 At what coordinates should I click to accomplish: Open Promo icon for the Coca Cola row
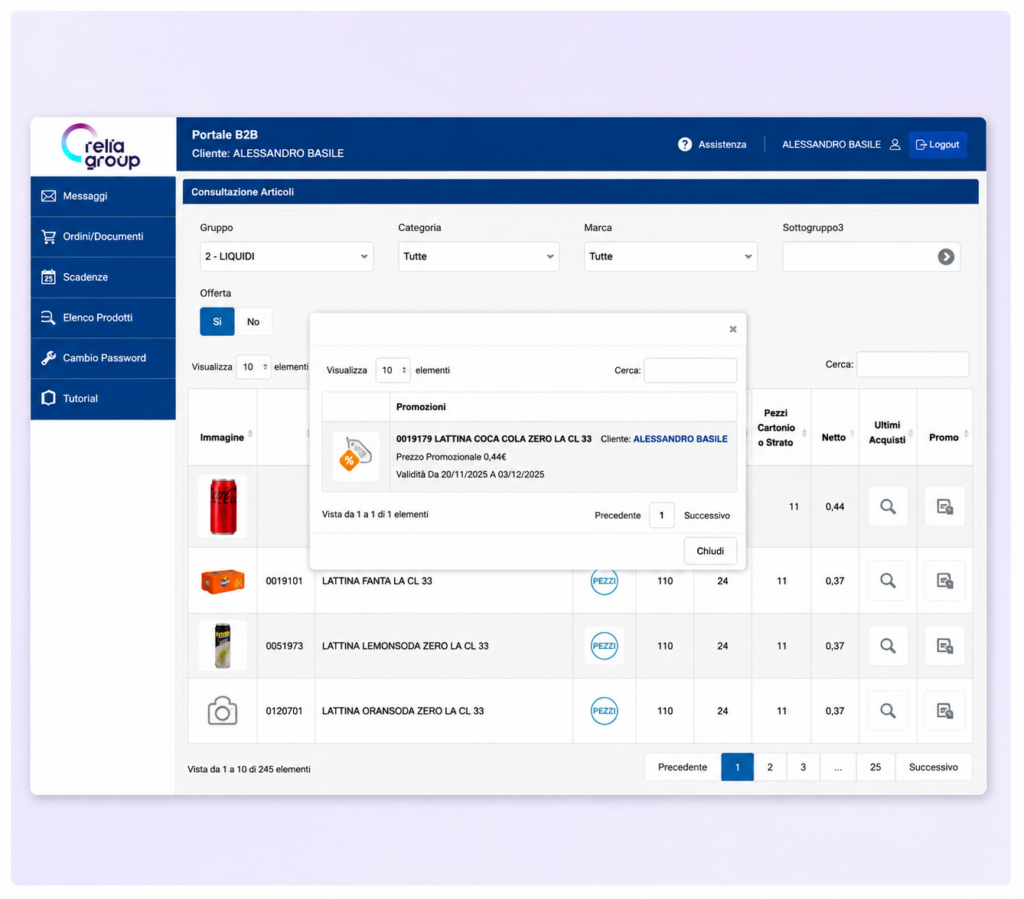pos(944,506)
